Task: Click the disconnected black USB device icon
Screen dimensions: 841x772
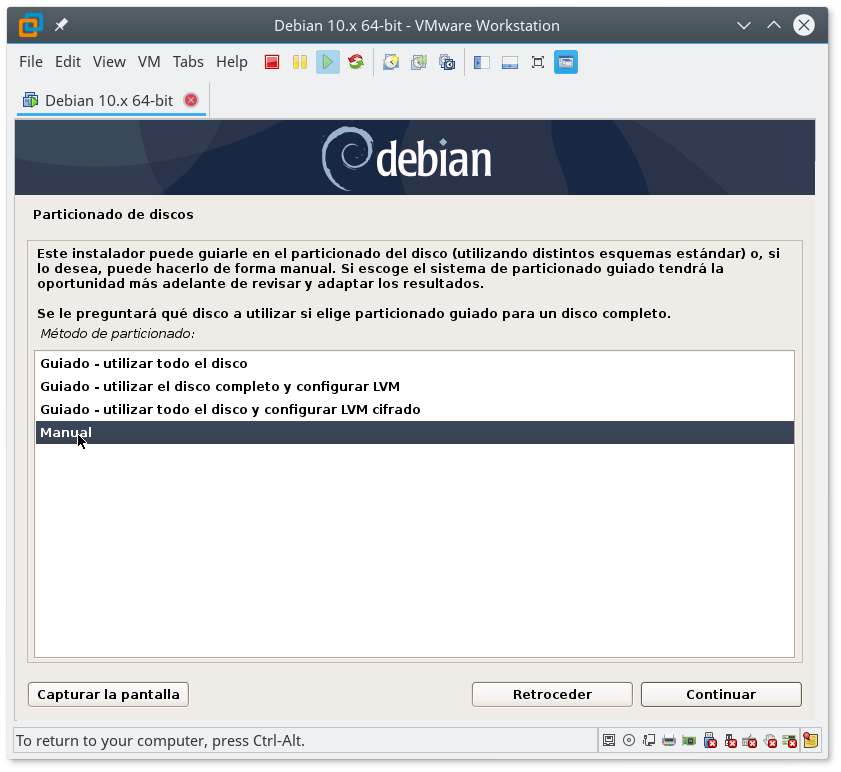Action: pyautogui.click(x=730, y=741)
